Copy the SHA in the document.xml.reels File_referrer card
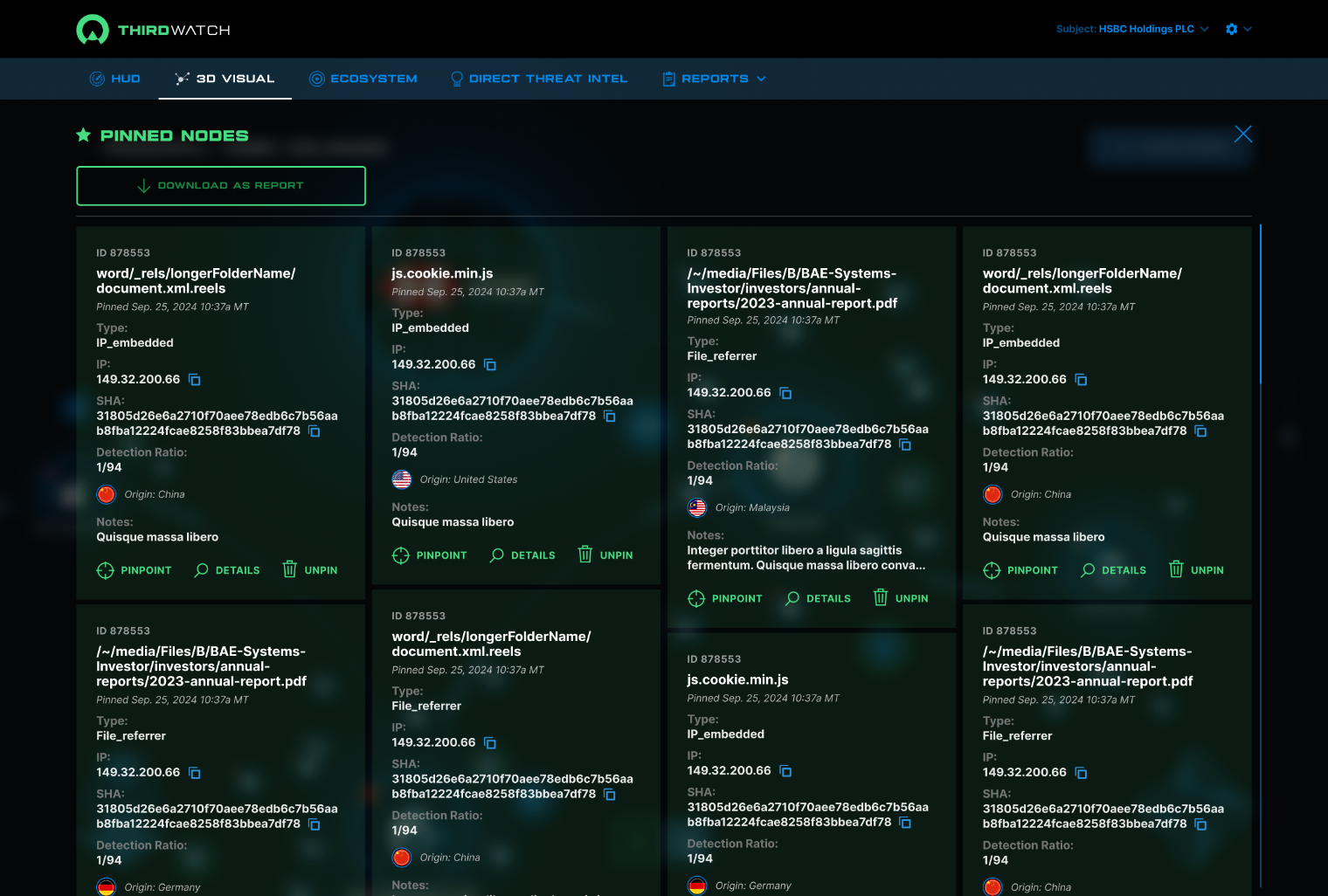1328x896 pixels. [x=610, y=795]
